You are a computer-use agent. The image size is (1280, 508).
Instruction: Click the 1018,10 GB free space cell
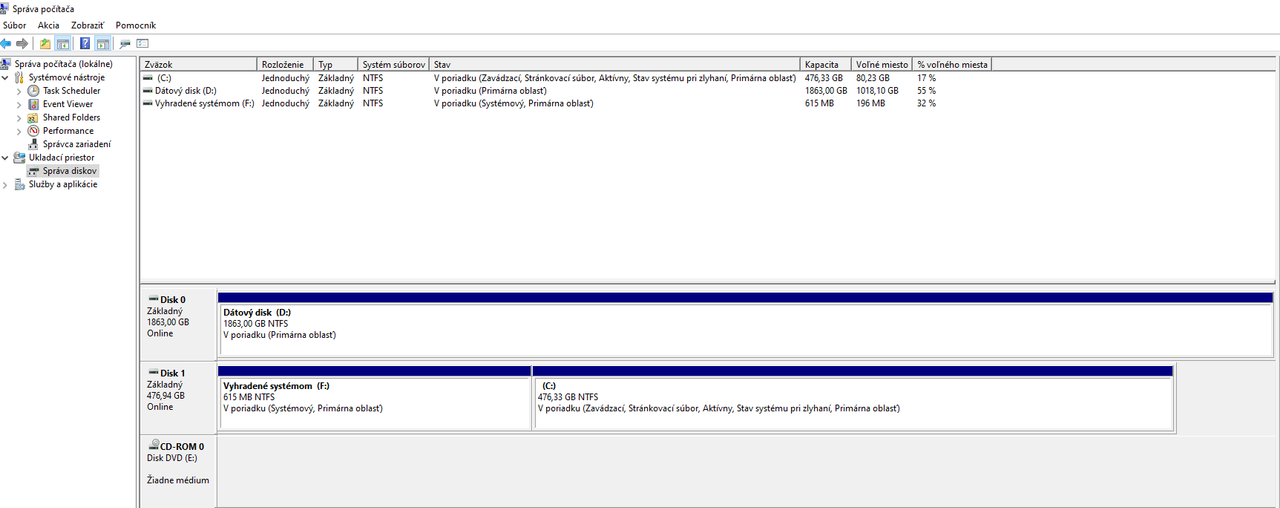coord(877,90)
